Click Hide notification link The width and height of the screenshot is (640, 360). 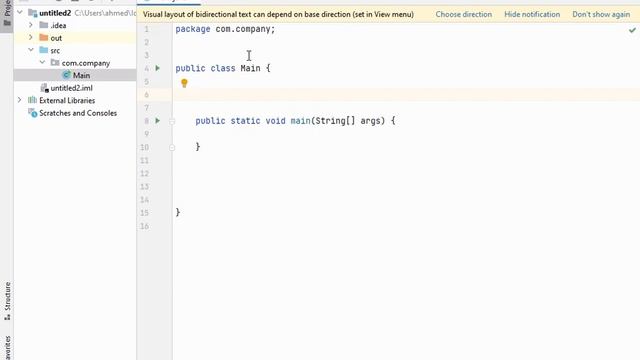click(x=532, y=14)
